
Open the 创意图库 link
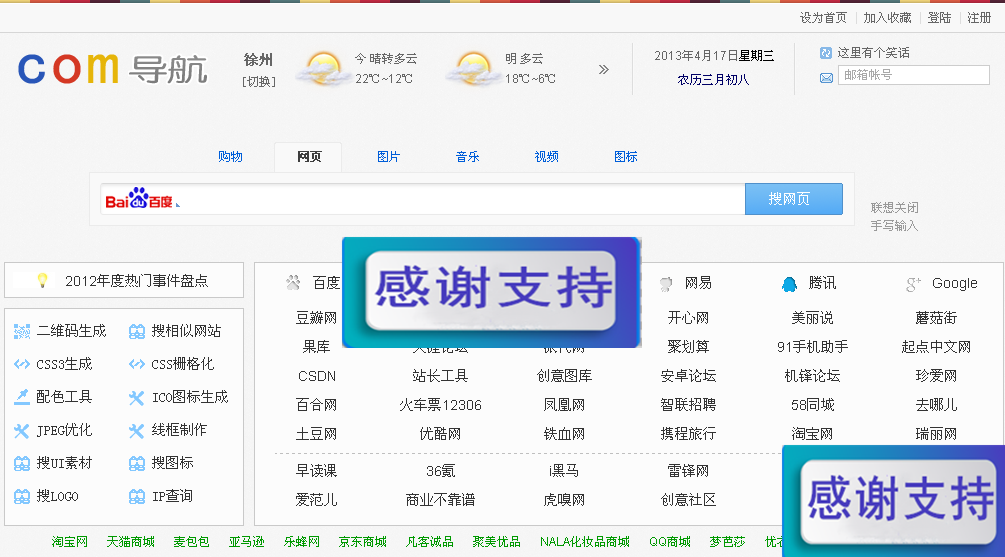tap(564, 376)
